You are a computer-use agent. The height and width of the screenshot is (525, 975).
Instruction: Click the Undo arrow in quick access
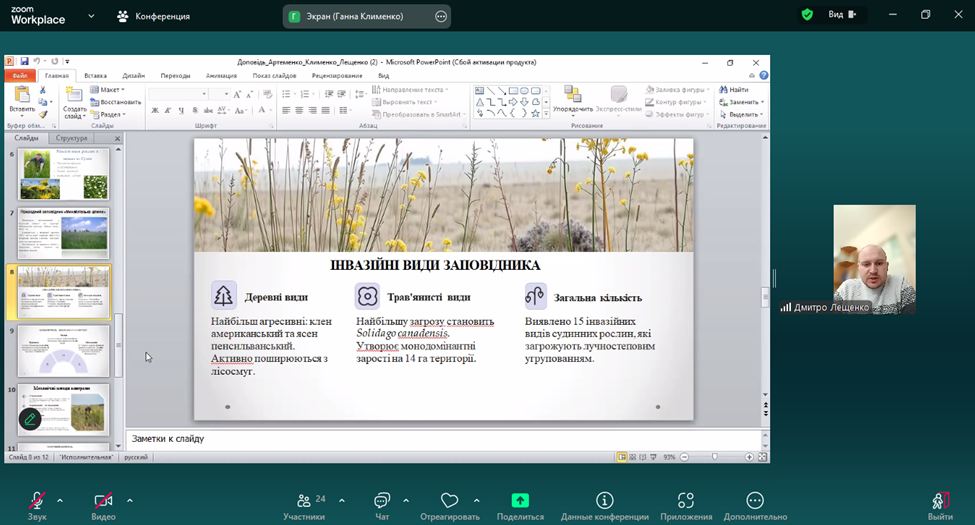(x=37, y=62)
